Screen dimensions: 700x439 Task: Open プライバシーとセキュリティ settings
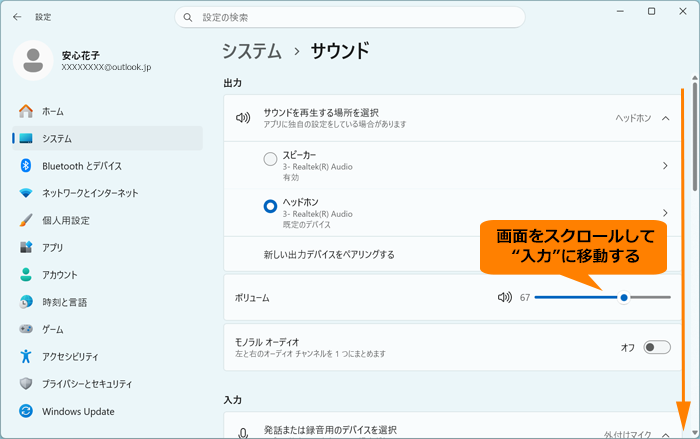tap(108, 384)
